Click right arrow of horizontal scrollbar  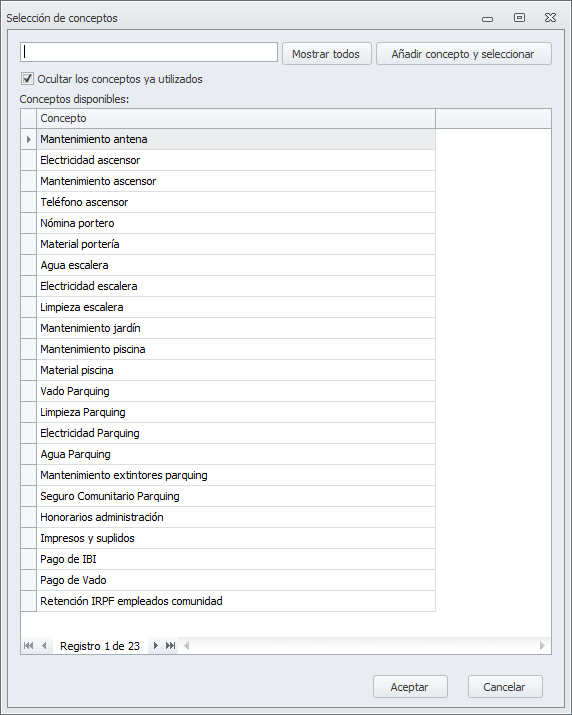[x=542, y=645]
